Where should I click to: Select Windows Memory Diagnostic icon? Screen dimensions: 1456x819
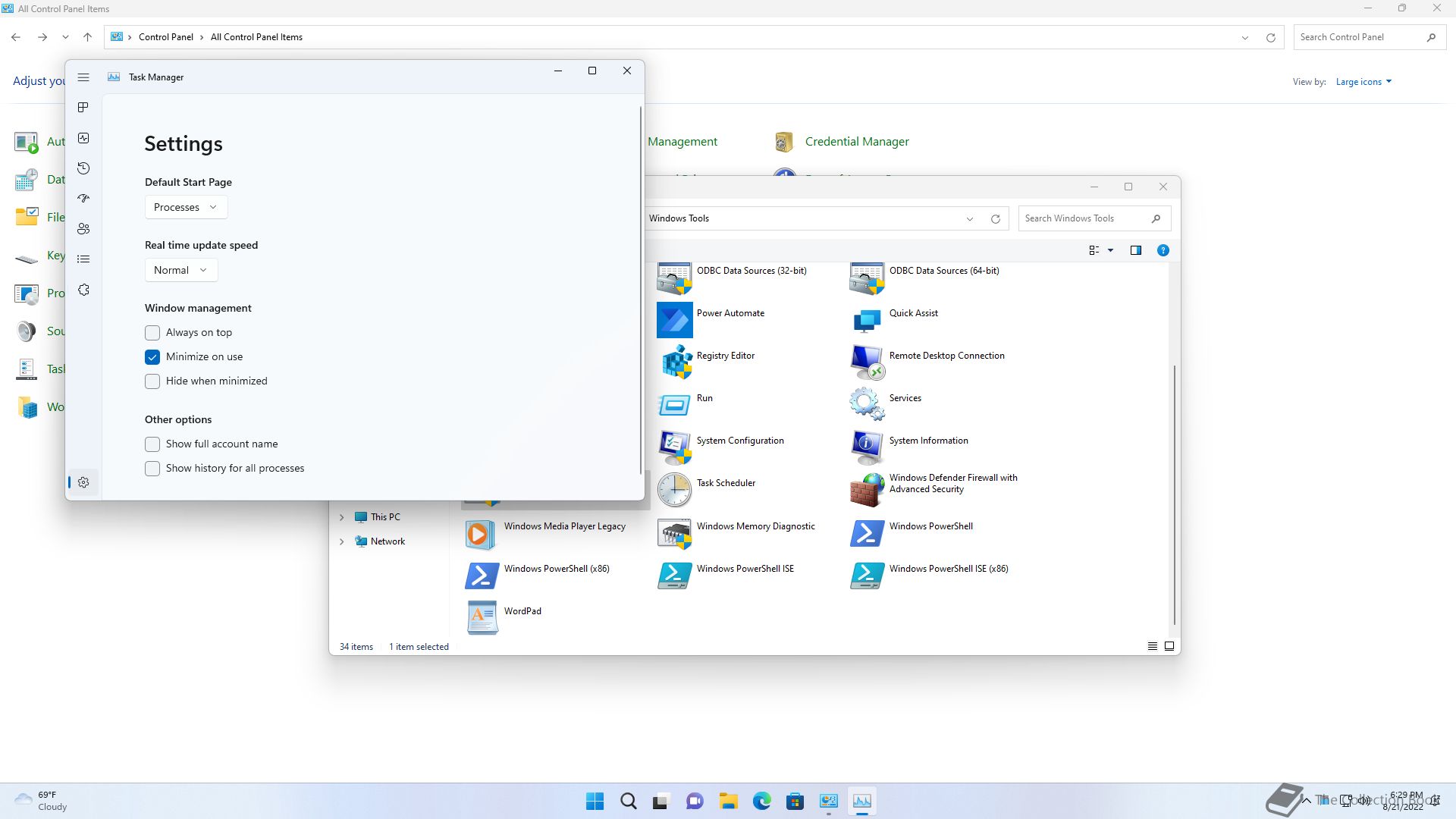[674, 533]
